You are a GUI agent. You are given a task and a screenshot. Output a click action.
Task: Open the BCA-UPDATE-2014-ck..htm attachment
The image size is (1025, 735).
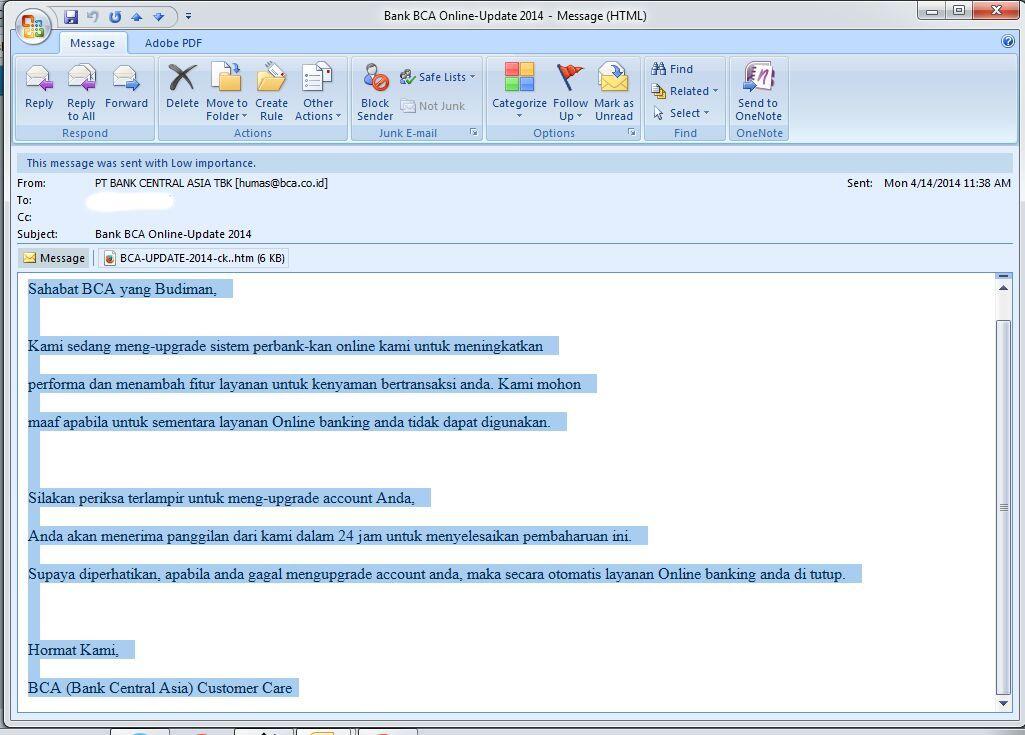coord(194,258)
